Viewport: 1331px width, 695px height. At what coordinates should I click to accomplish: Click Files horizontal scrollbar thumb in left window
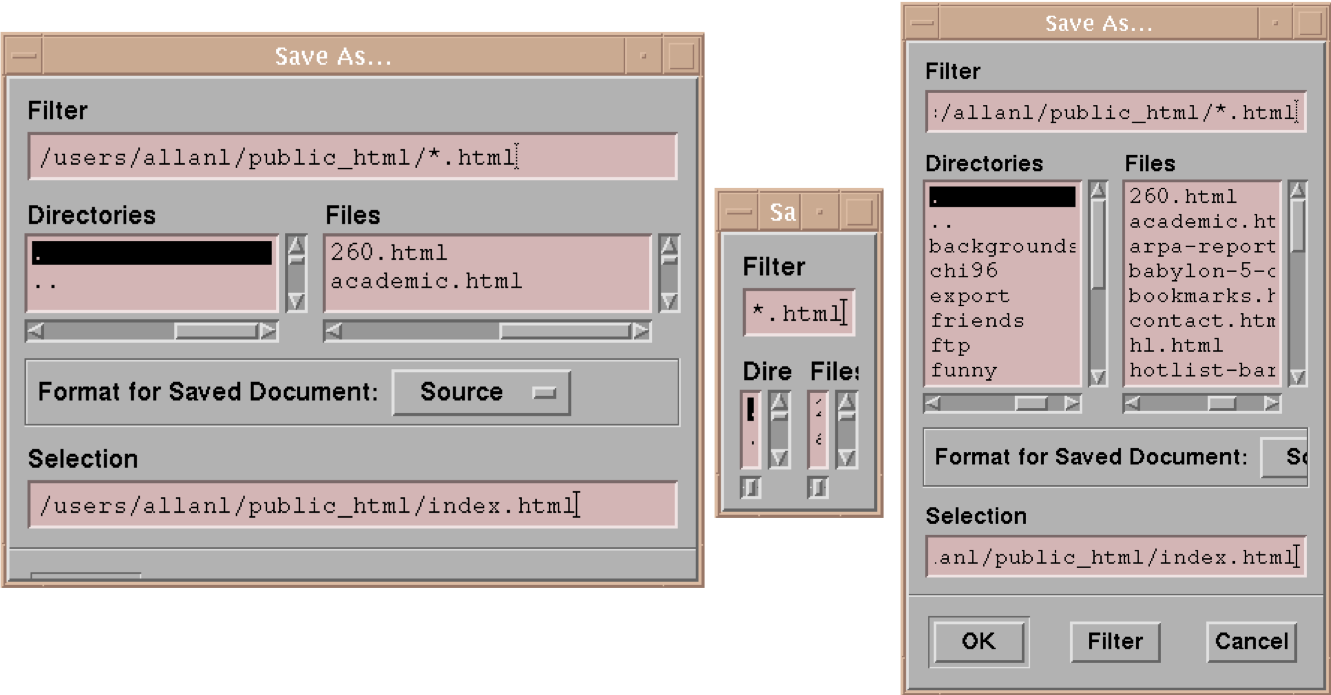pos(565,331)
